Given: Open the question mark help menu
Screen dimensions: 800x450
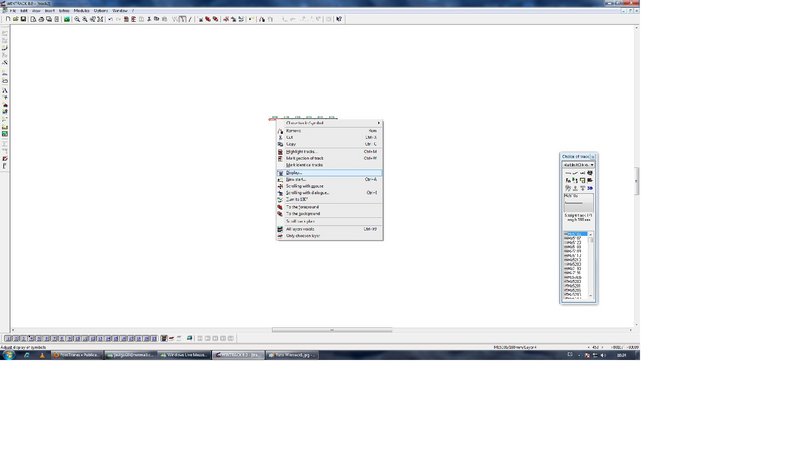Looking at the screenshot, I should tap(133, 10).
